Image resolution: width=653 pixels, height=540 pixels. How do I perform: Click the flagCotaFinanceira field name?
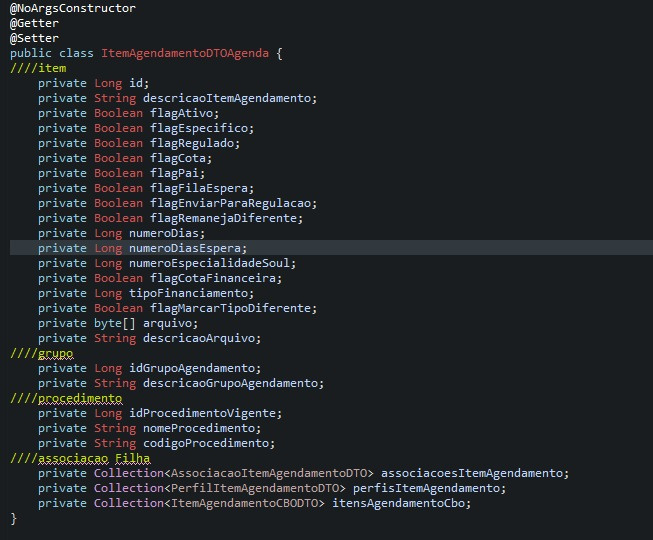pyautogui.click(x=213, y=278)
